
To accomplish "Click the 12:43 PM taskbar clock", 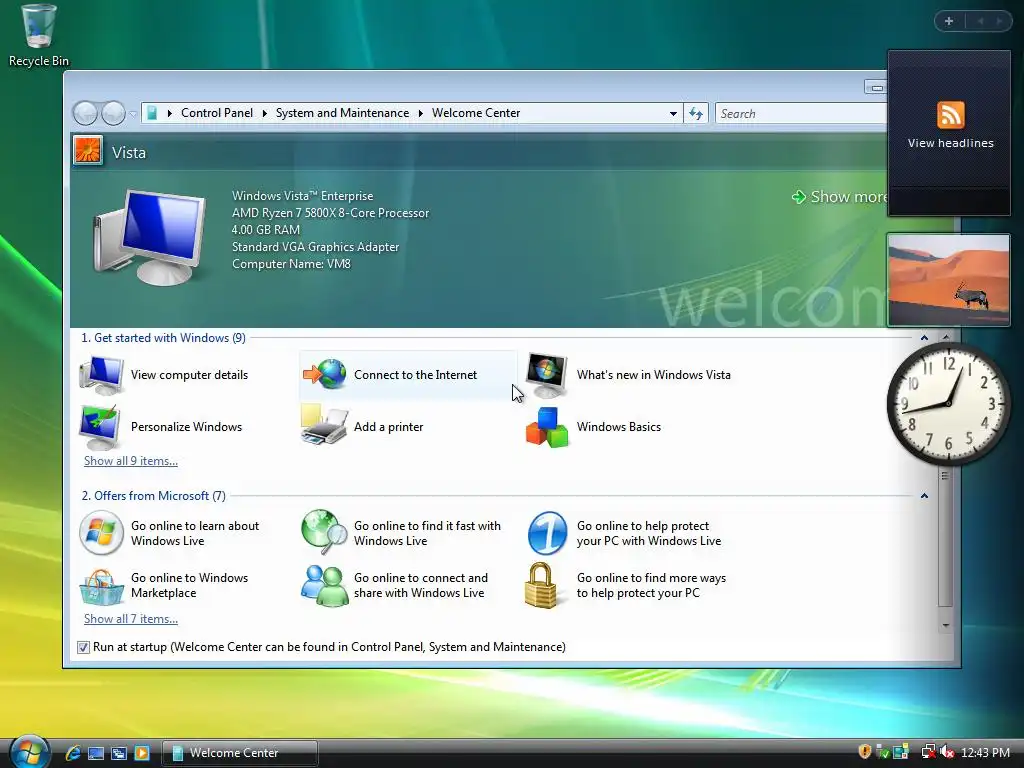I will coord(985,752).
